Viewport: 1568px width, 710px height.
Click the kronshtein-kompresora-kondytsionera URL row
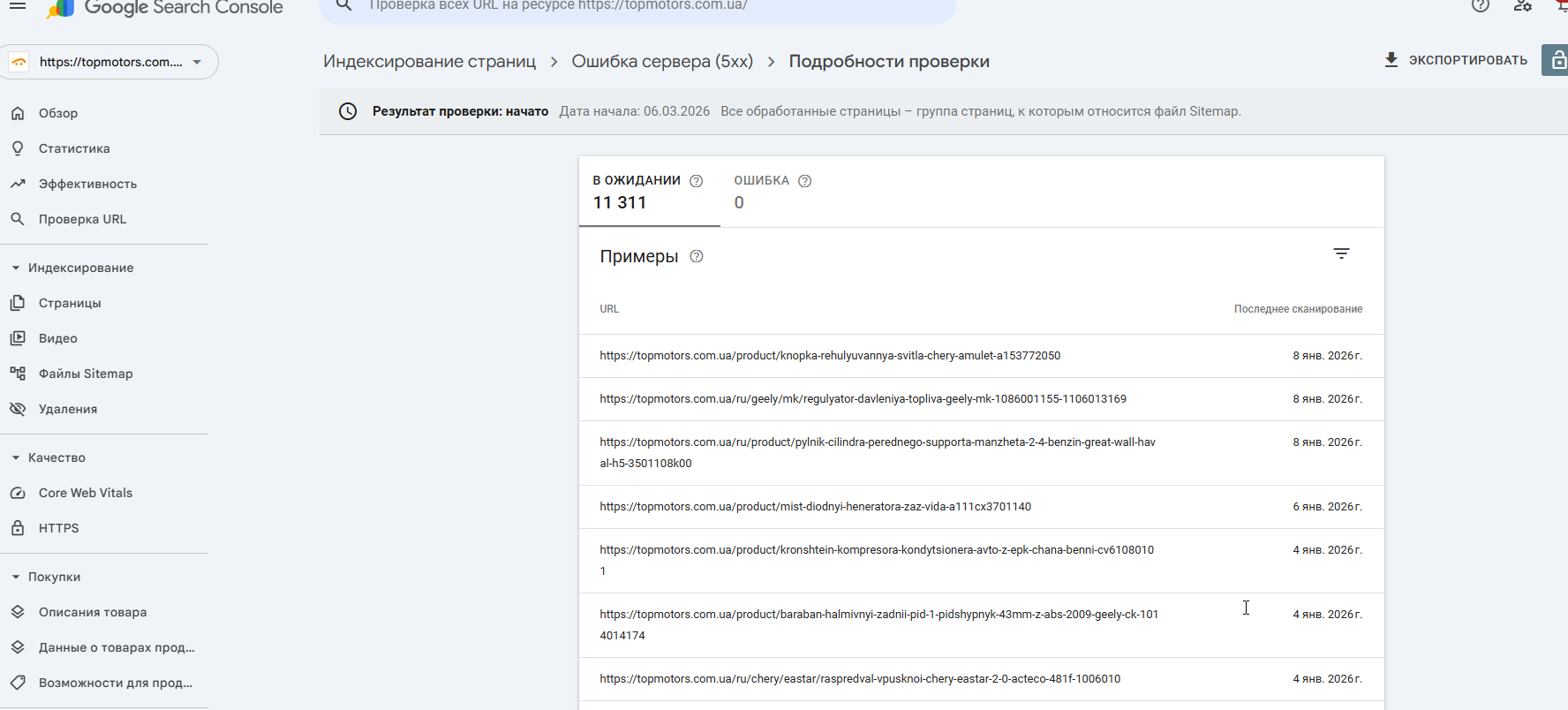[x=982, y=561]
